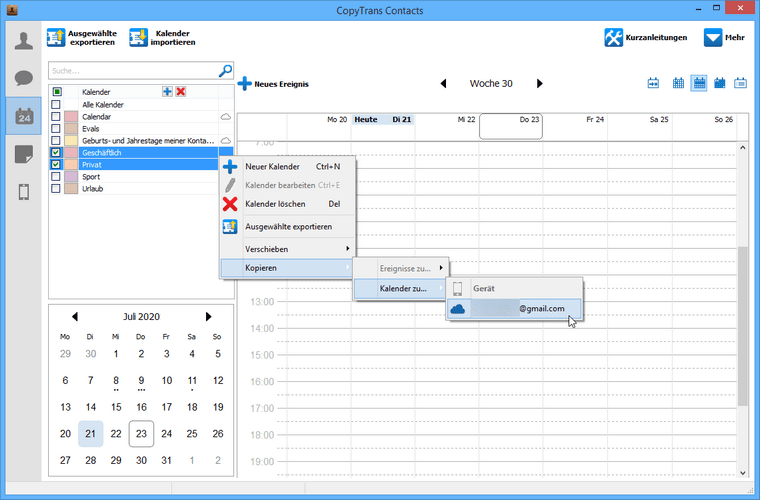Check the Urlaub checkbox
Image resolution: width=760 pixels, height=500 pixels.
(56, 188)
